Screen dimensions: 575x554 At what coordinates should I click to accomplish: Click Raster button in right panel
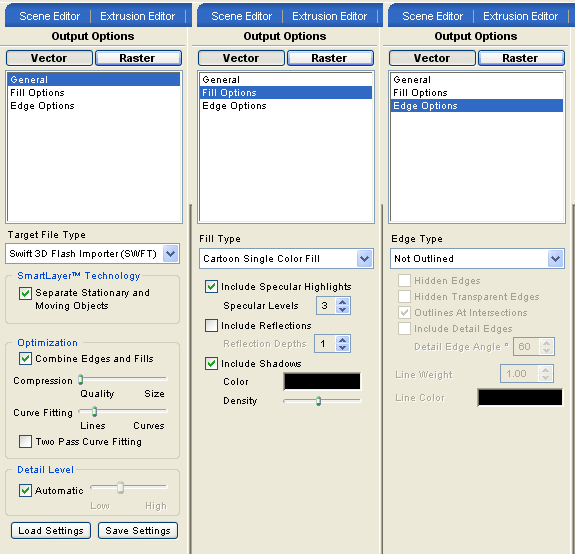pos(520,58)
